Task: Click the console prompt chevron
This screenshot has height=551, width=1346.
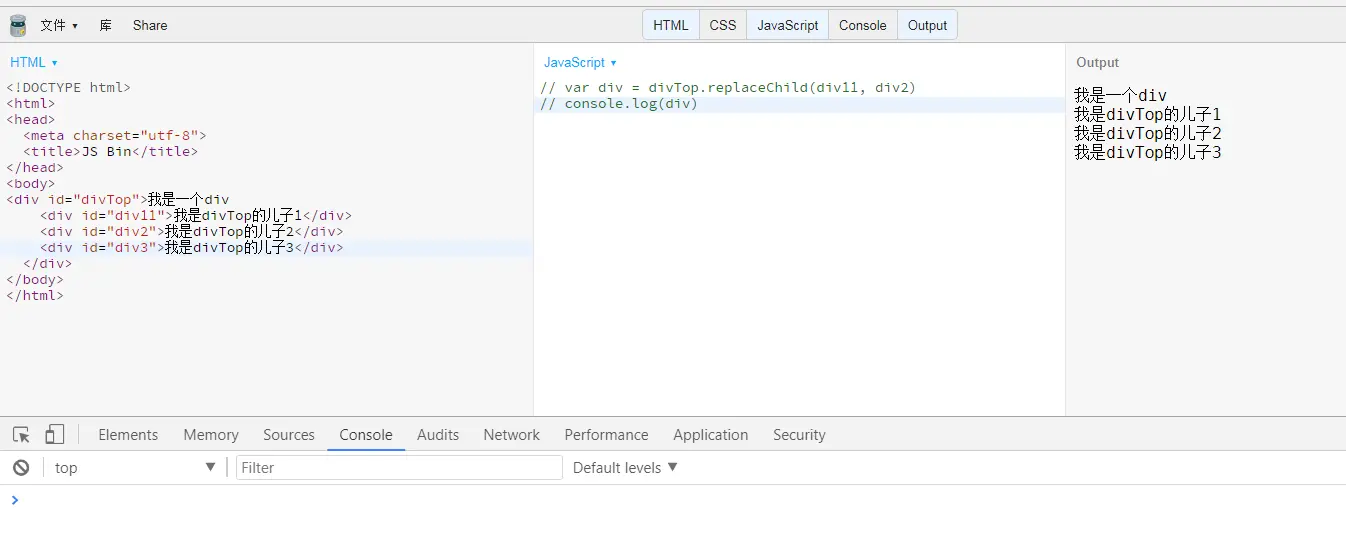Action: (14, 500)
